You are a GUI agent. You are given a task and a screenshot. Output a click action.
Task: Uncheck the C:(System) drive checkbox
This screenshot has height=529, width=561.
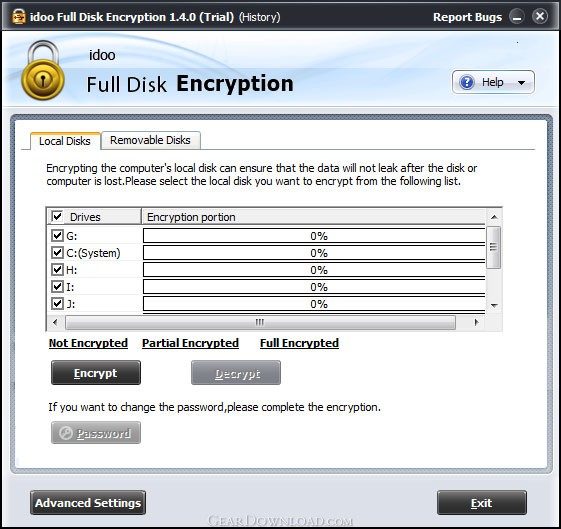(57, 253)
